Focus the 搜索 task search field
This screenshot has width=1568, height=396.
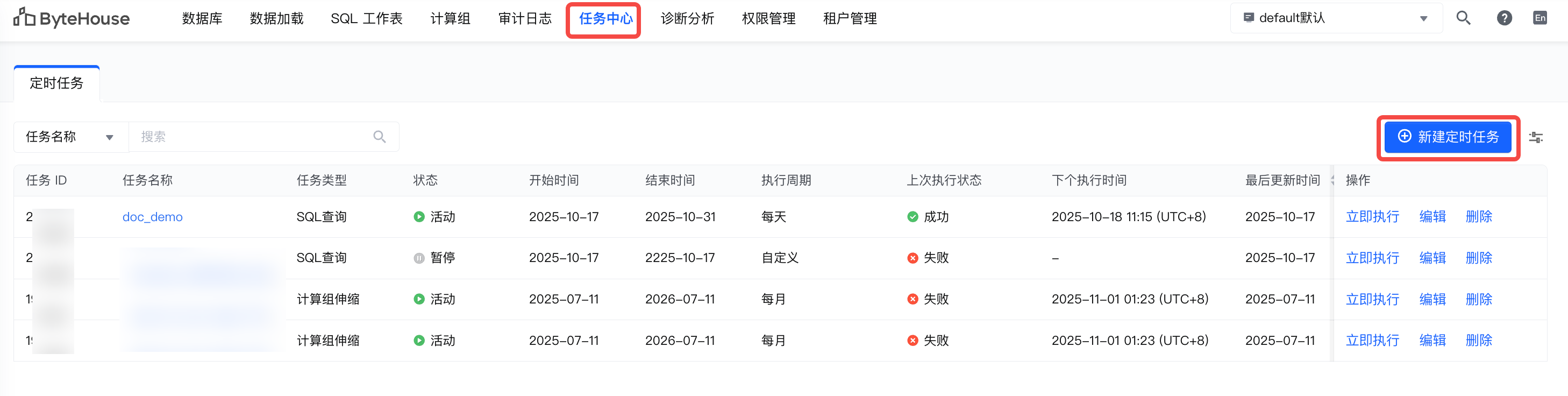[253, 137]
